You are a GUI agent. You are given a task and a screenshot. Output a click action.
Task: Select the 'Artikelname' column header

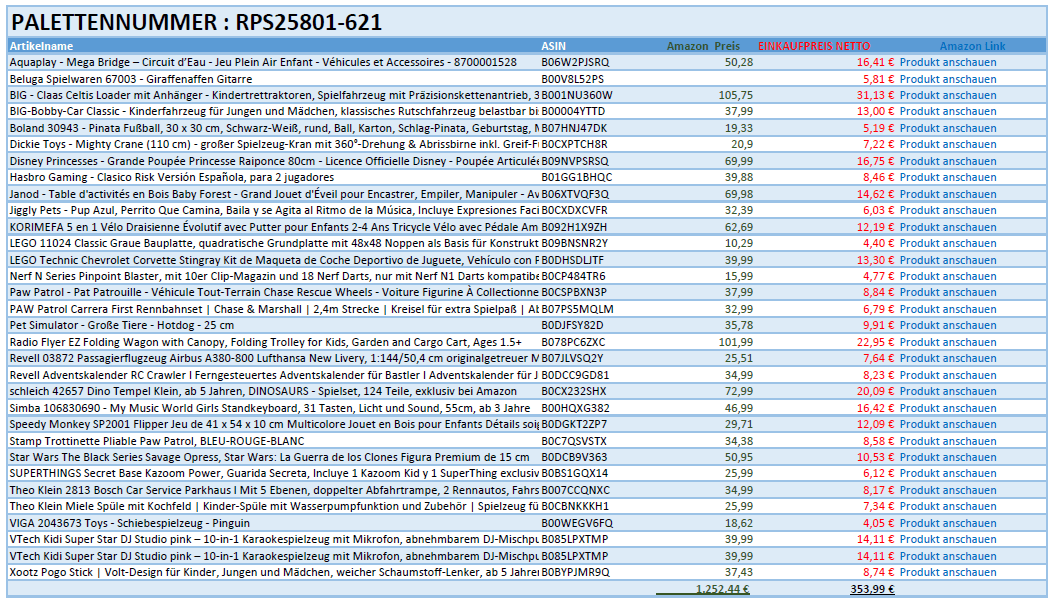[x=42, y=46]
